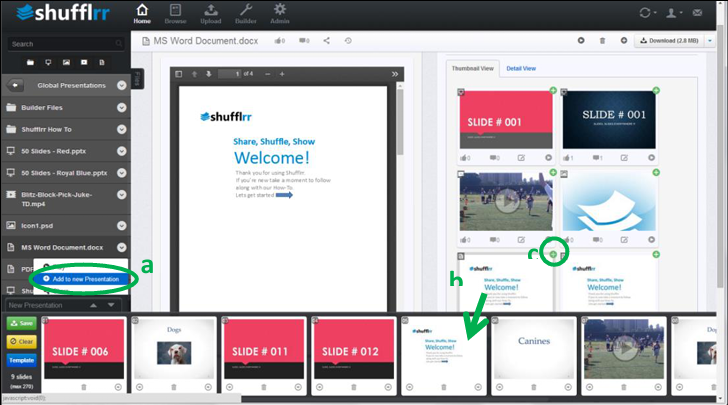Switch to Thumbnail View tab
This screenshot has height=405, width=728.
click(x=473, y=68)
